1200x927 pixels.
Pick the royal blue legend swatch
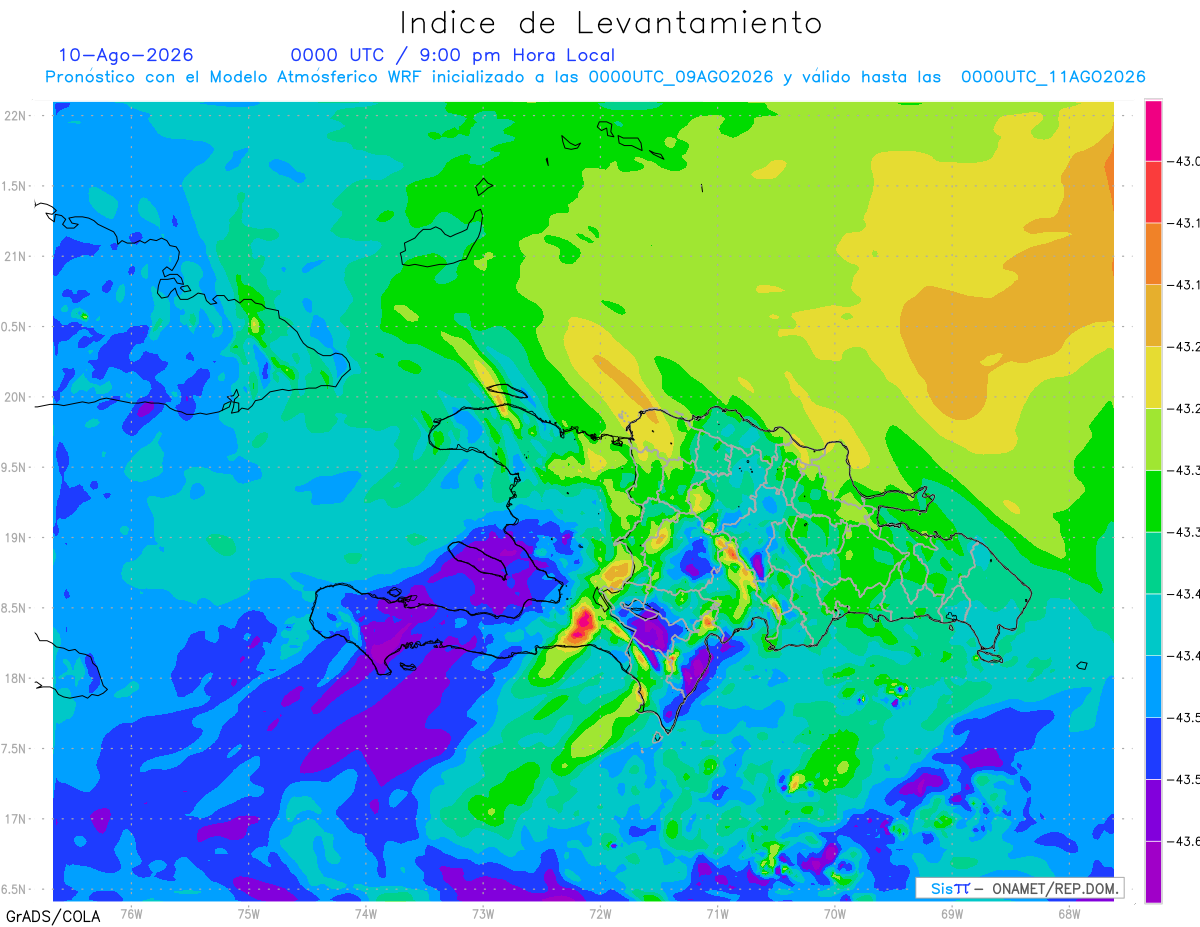coord(1153,747)
